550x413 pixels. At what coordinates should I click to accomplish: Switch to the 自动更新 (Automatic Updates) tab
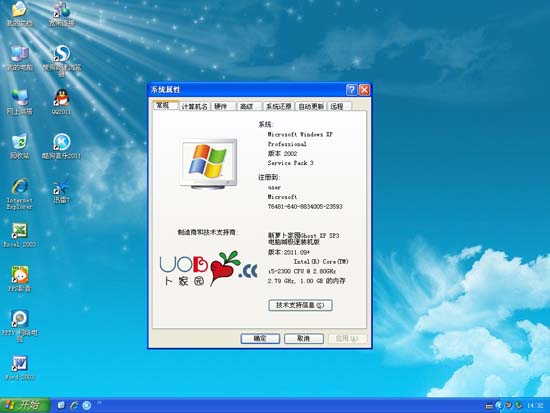tap(311, 106)
